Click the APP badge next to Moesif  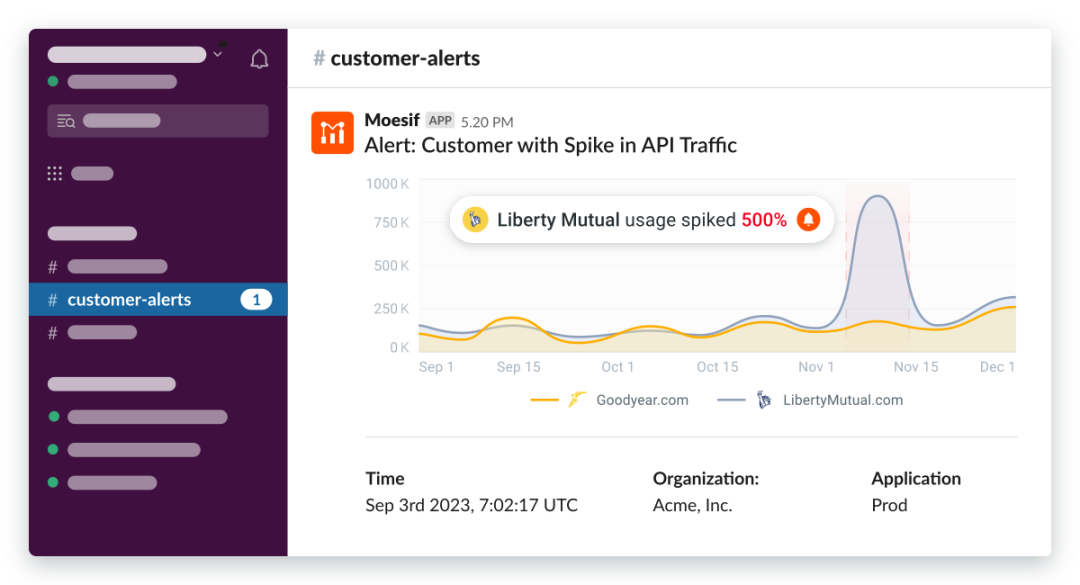(440, 121)
